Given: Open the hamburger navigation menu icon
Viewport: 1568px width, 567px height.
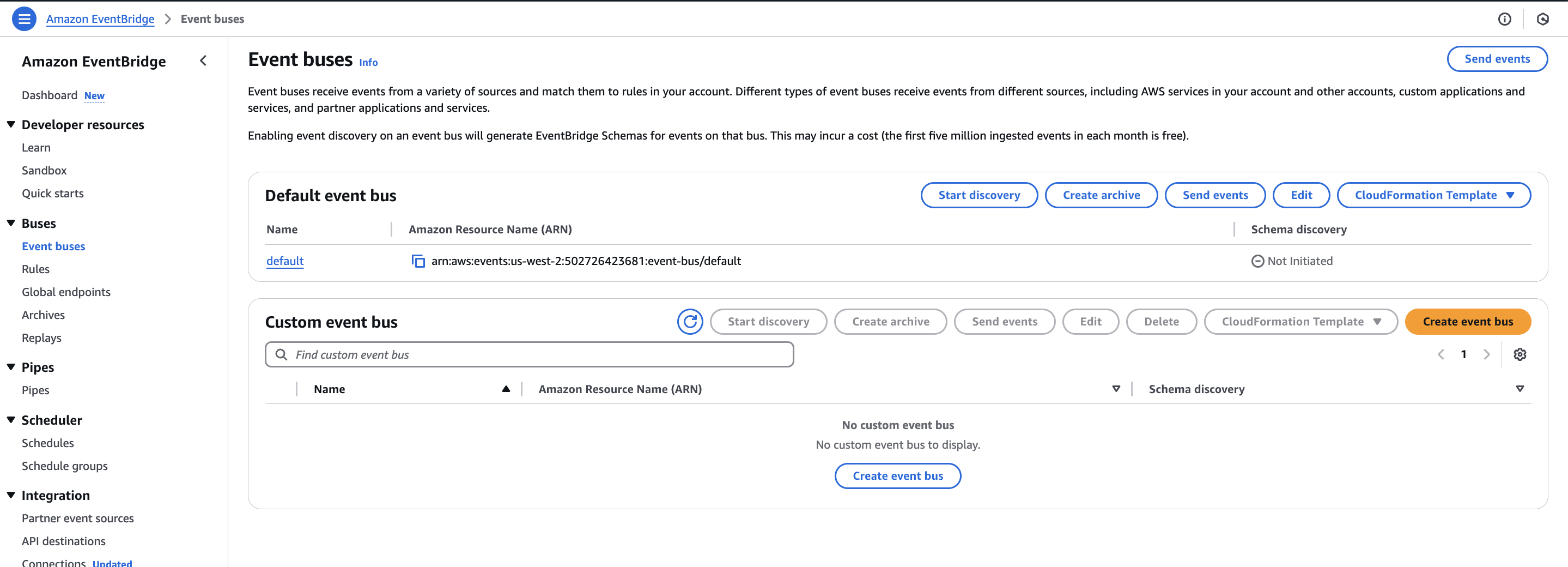Looking at the screenshot, I should click(x=24, y=19).
